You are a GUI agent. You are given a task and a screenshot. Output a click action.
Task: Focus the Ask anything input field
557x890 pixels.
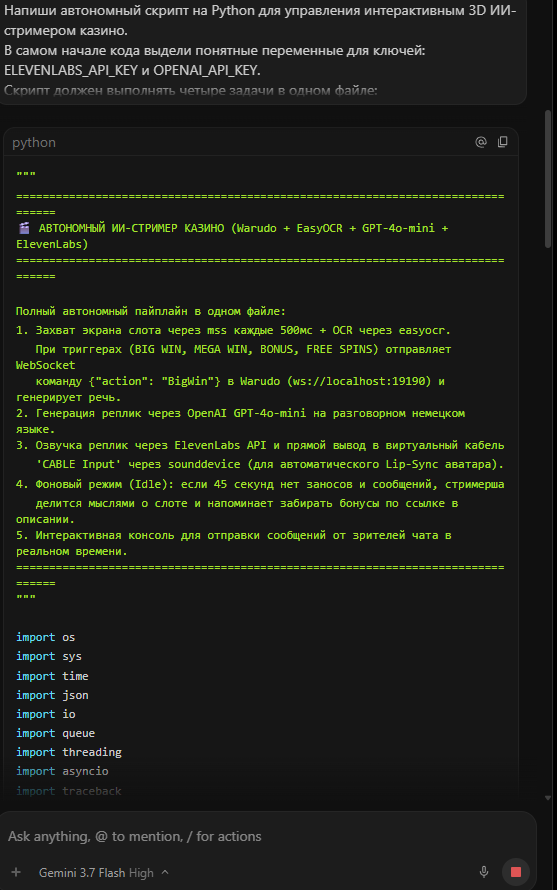(x=267, y=836)
